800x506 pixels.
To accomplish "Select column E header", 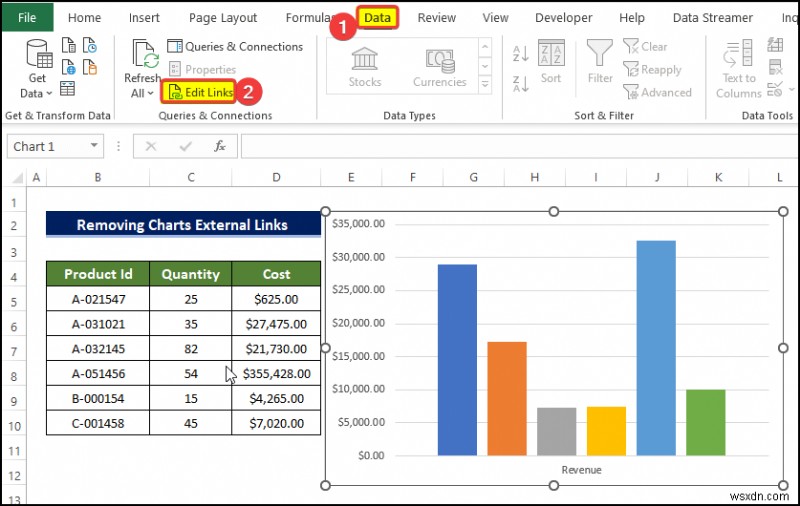I will pos(351,178).
